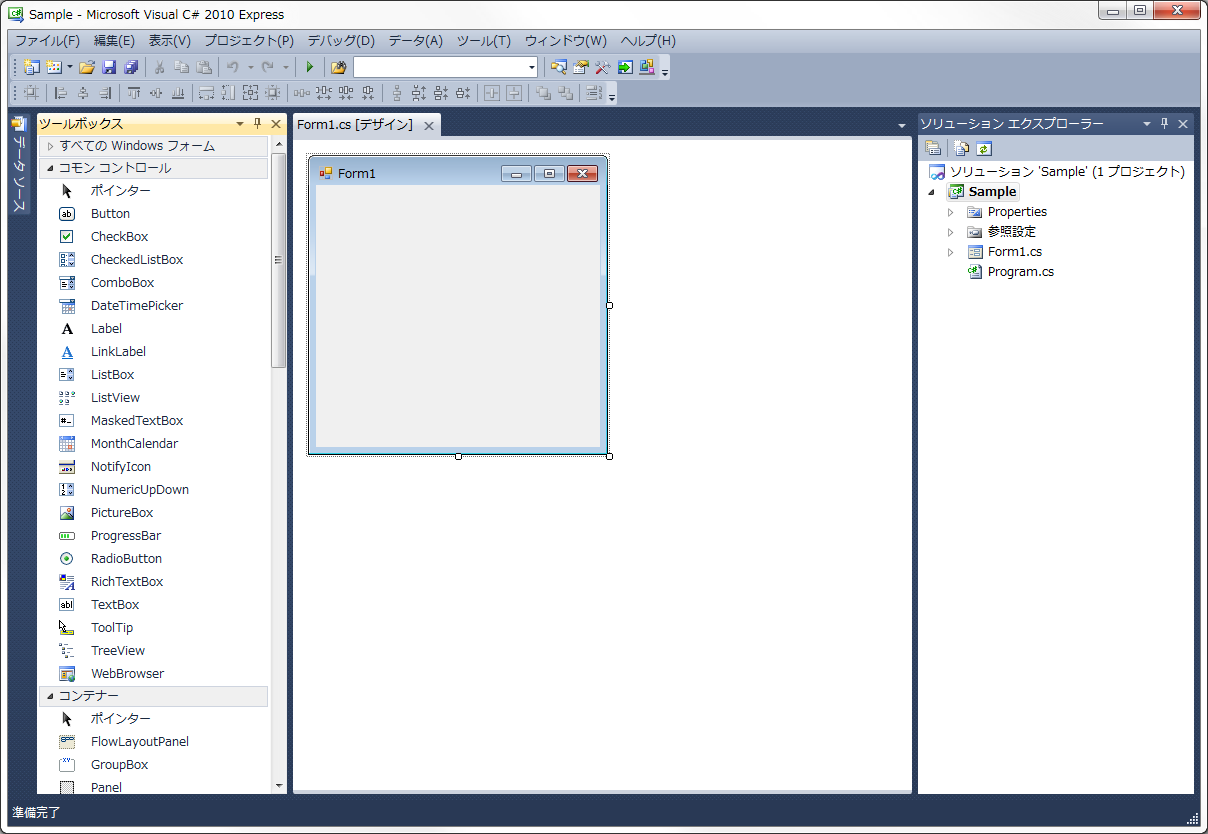
Task: Select the Button control in toolbox
Action: [153, 214]
